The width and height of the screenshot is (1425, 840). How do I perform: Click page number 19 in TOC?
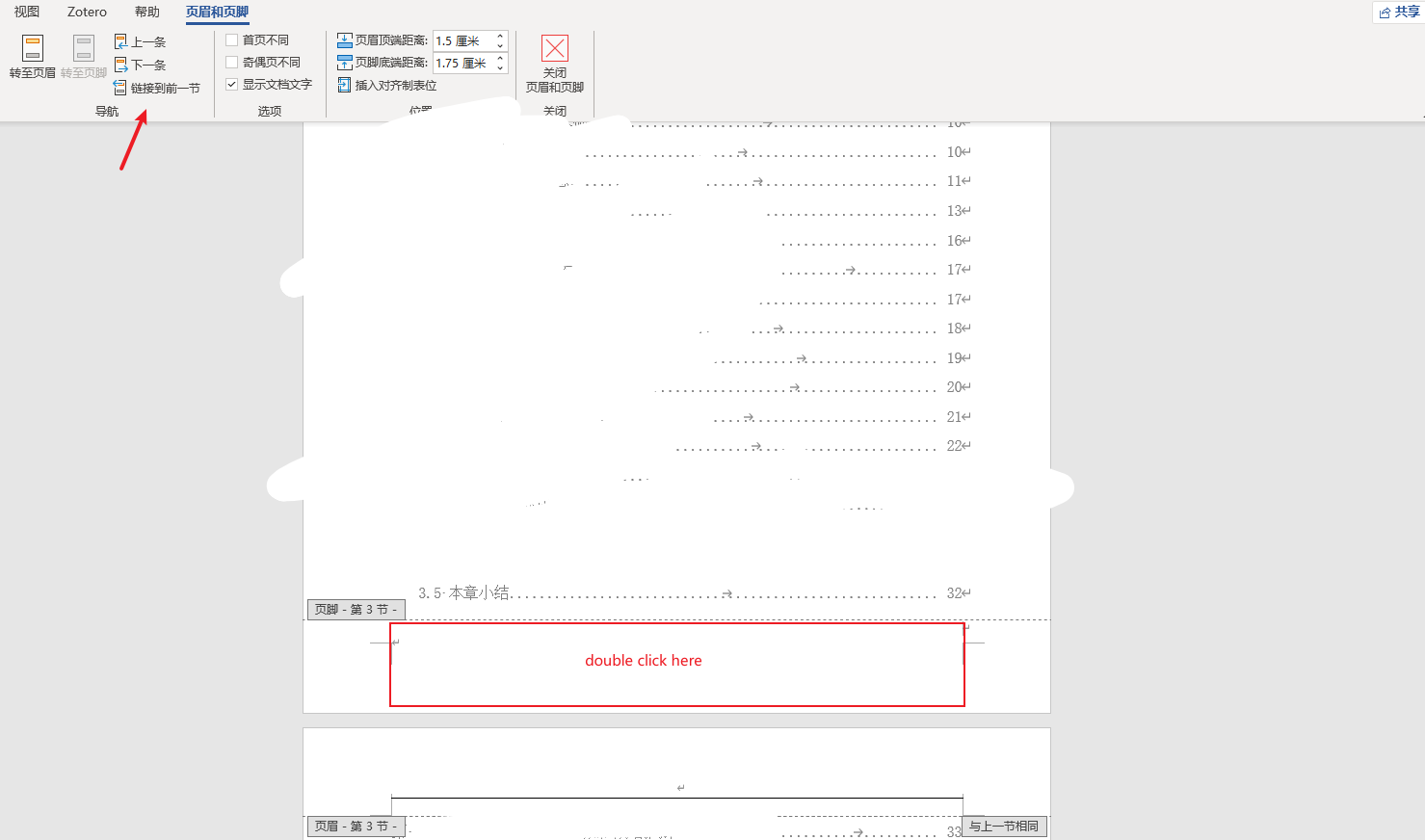pyautogui.click(x=955, y=357)
